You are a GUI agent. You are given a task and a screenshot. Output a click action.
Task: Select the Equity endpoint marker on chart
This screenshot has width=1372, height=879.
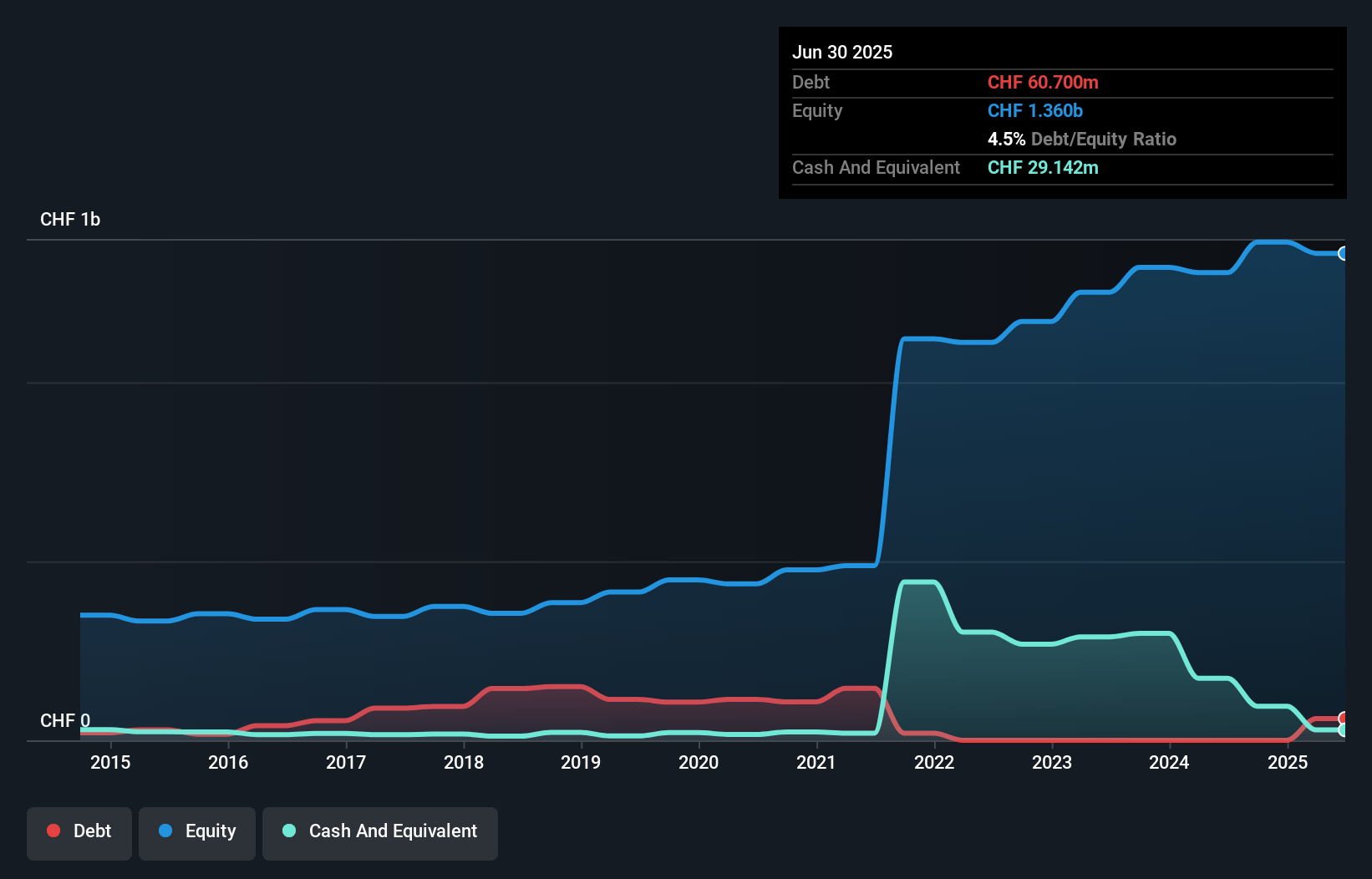(1343, 253)
